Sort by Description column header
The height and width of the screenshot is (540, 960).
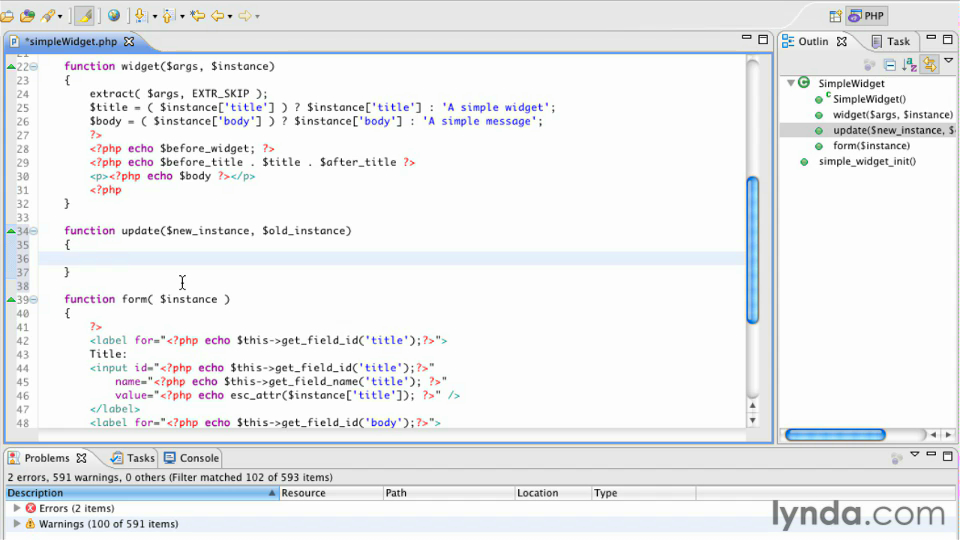[x=143, y=493]
